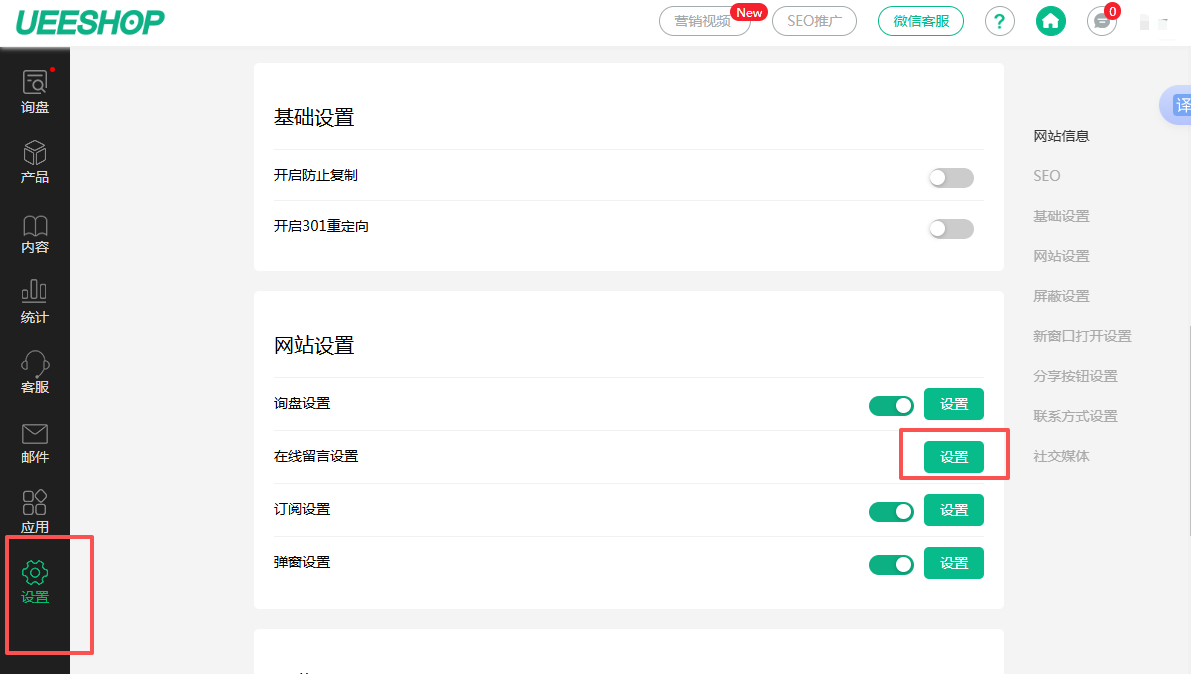
Task: Open the 邮件 mail sidebar icon
Action: 35,441
